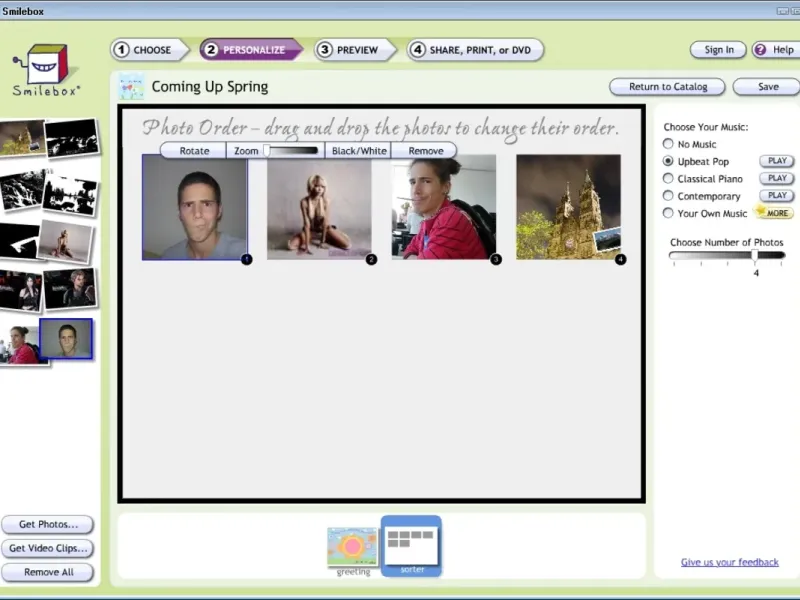The width and height of the screenshot is (800, 600).
Task: Select photo number 1 of man's face
Action: 194,207
